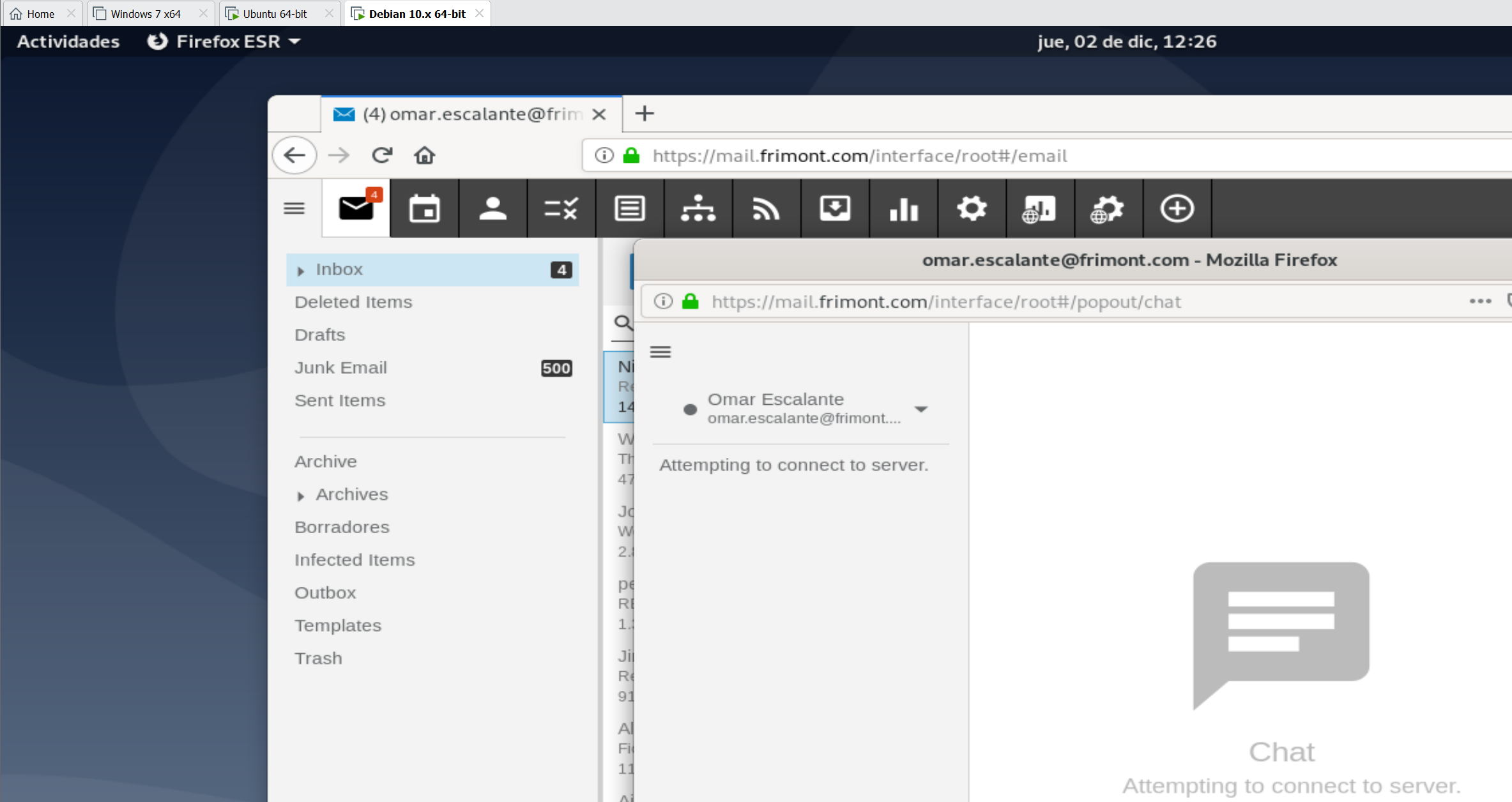
Task: Switch to the Ubuntu 64-bit VM tab
Action: [275, 13]
